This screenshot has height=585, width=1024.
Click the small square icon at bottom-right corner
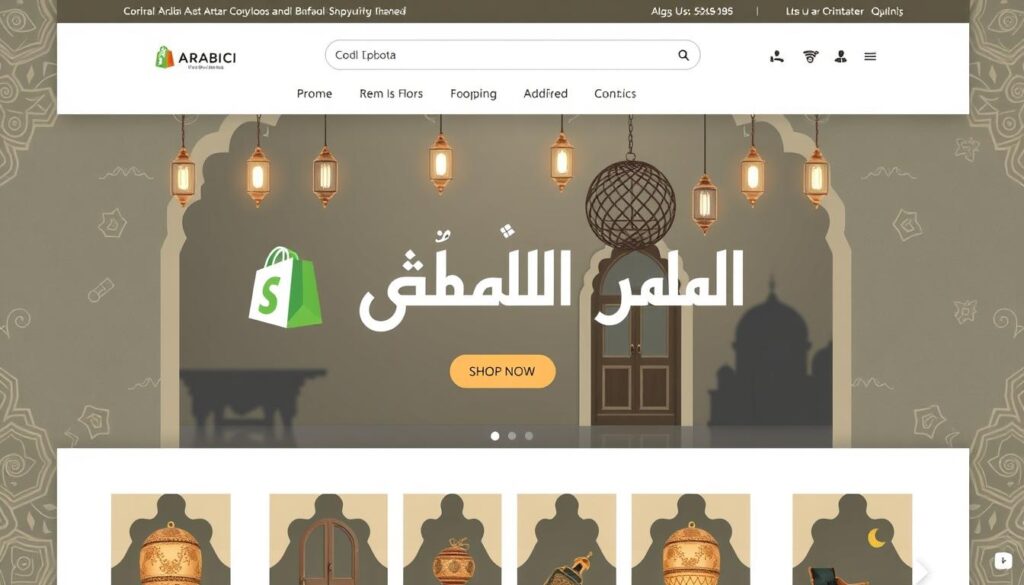1002,560
